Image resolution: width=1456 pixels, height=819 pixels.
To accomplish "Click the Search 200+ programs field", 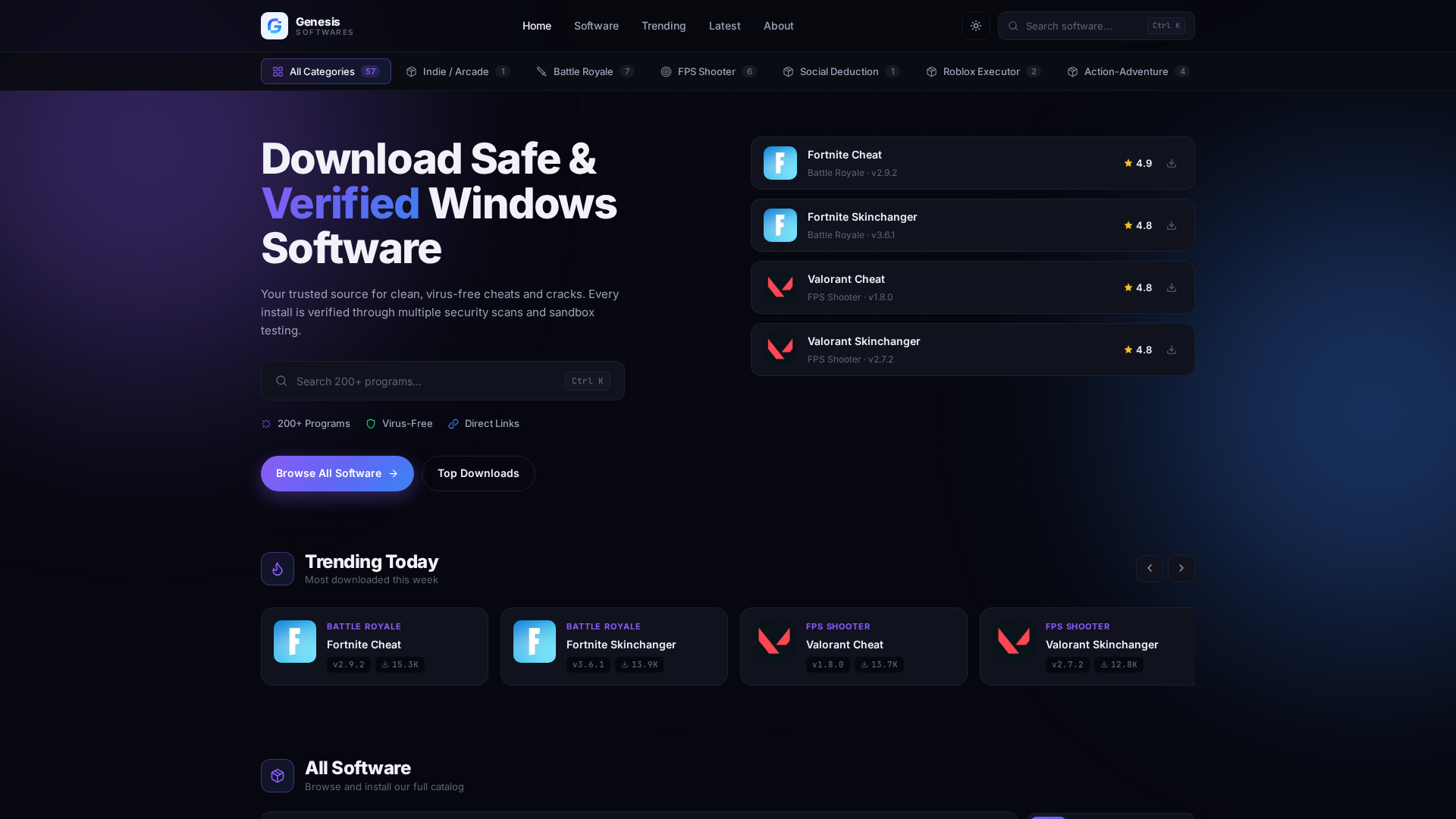I will [443, 381].
